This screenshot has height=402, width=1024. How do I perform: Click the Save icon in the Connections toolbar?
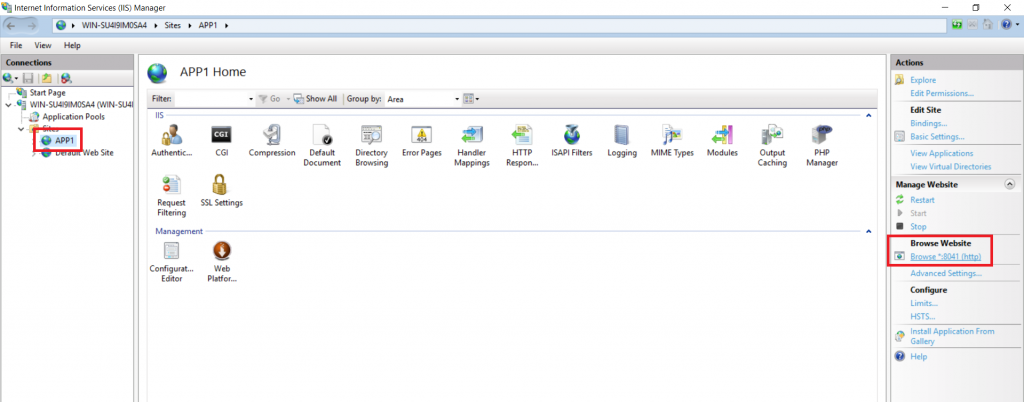coord(28,78)
